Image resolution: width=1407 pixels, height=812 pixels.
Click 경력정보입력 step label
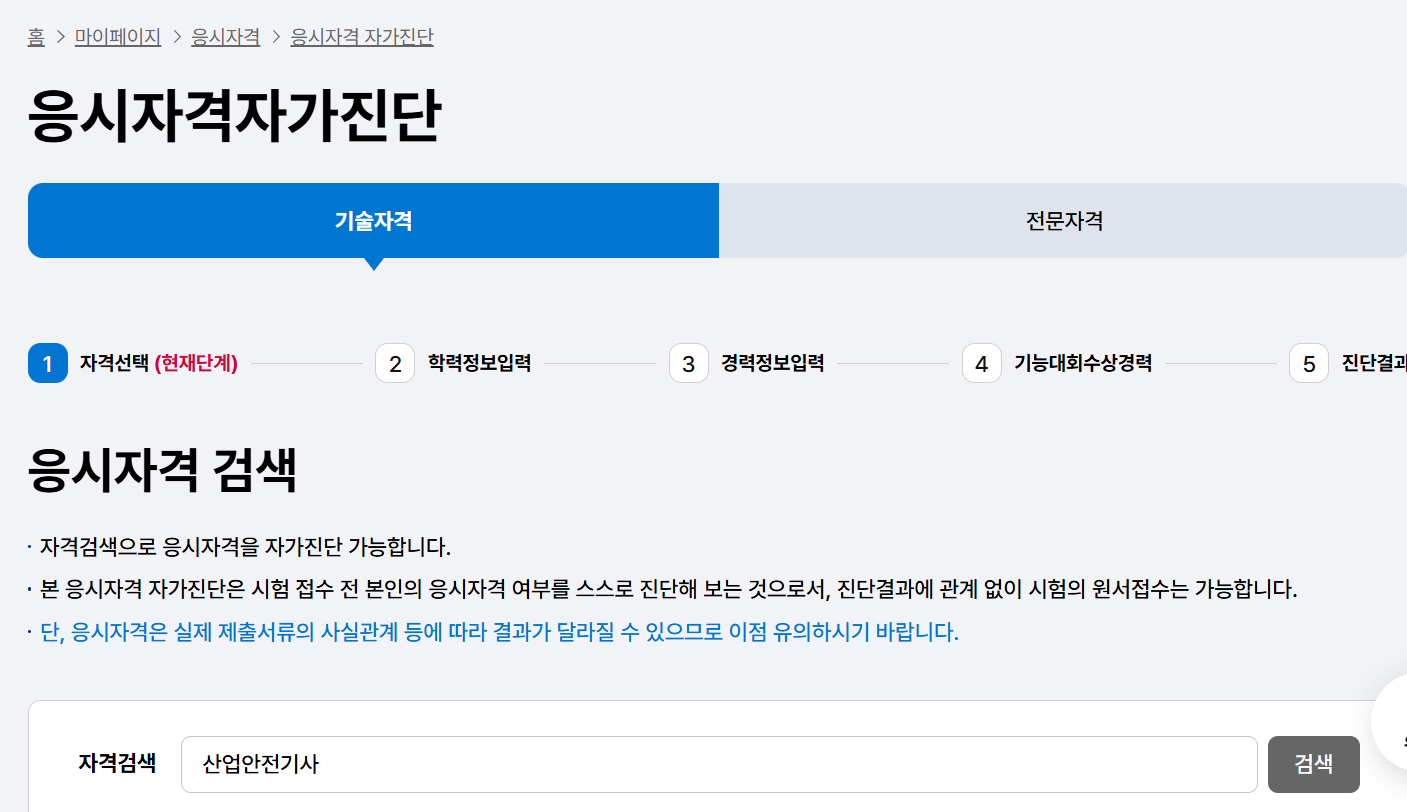(x=773, y=363)
